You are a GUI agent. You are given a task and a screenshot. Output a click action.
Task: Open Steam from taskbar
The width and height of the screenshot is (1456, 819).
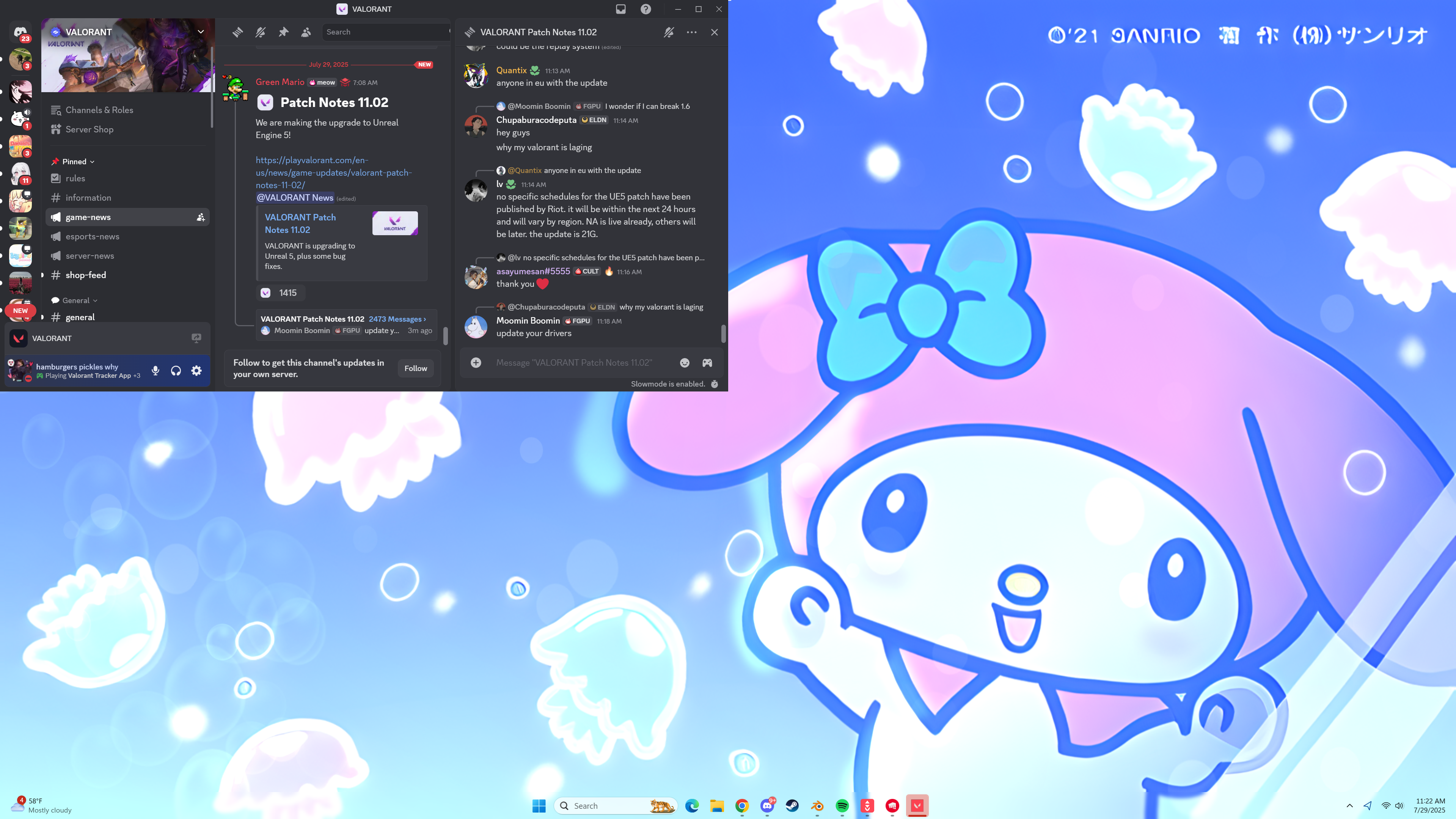792,805
